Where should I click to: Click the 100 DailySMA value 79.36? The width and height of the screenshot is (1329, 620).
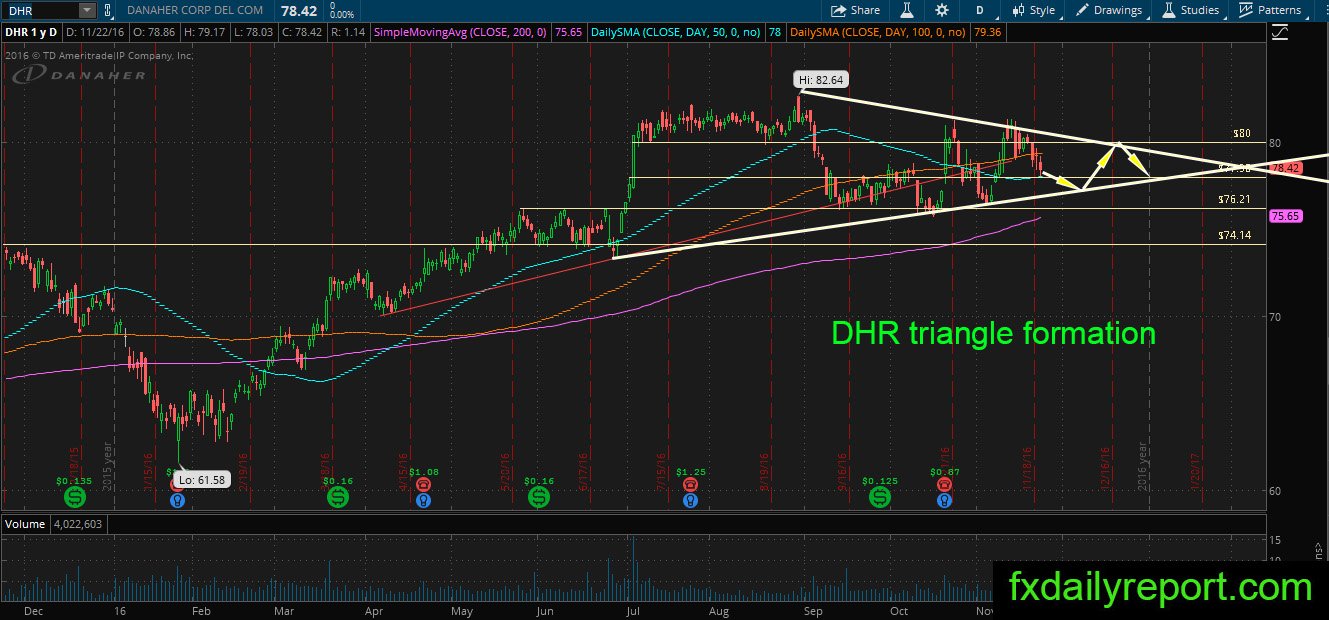(986, 32)
